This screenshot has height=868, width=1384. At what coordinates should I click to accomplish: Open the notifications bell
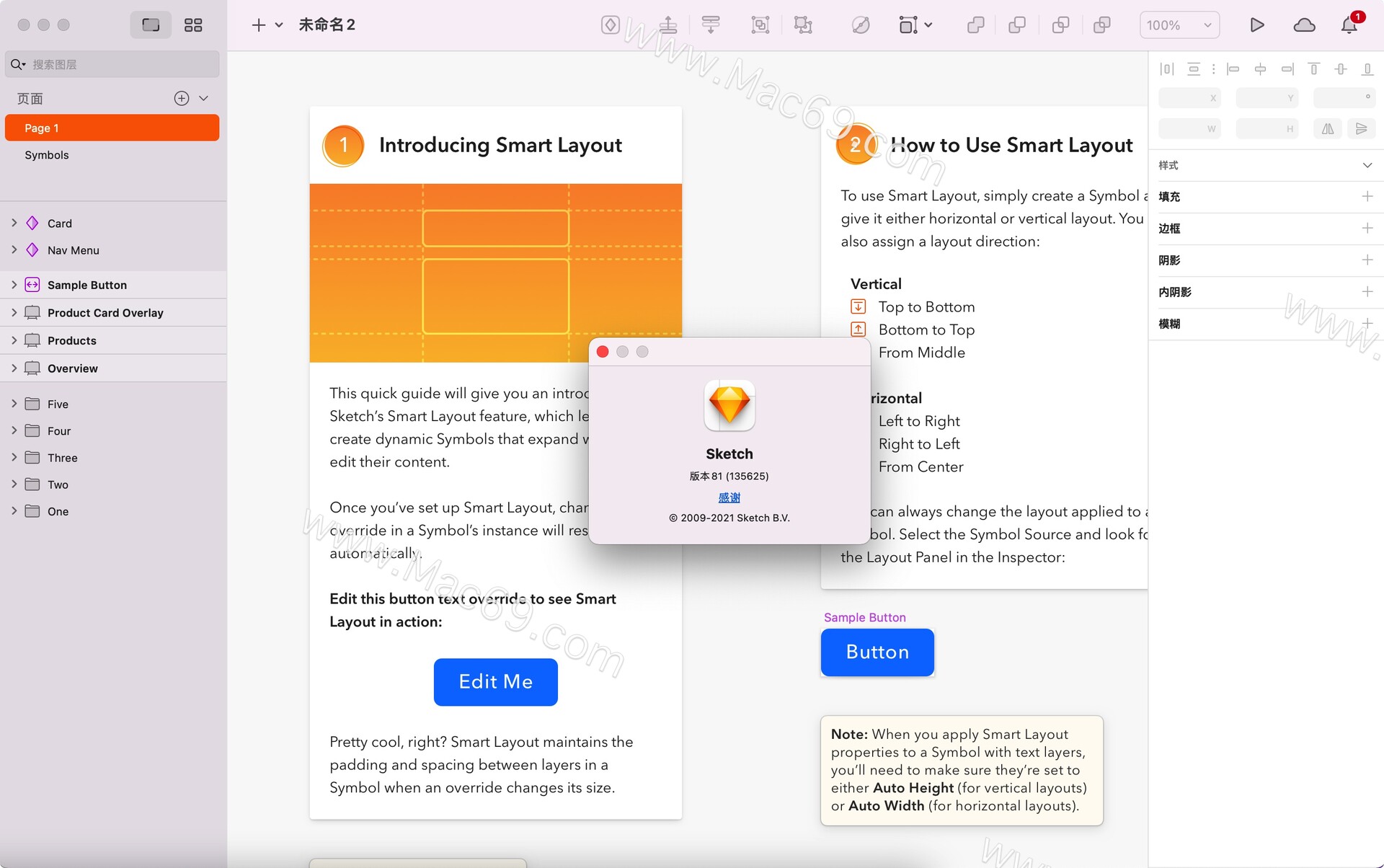(1349, 25)
